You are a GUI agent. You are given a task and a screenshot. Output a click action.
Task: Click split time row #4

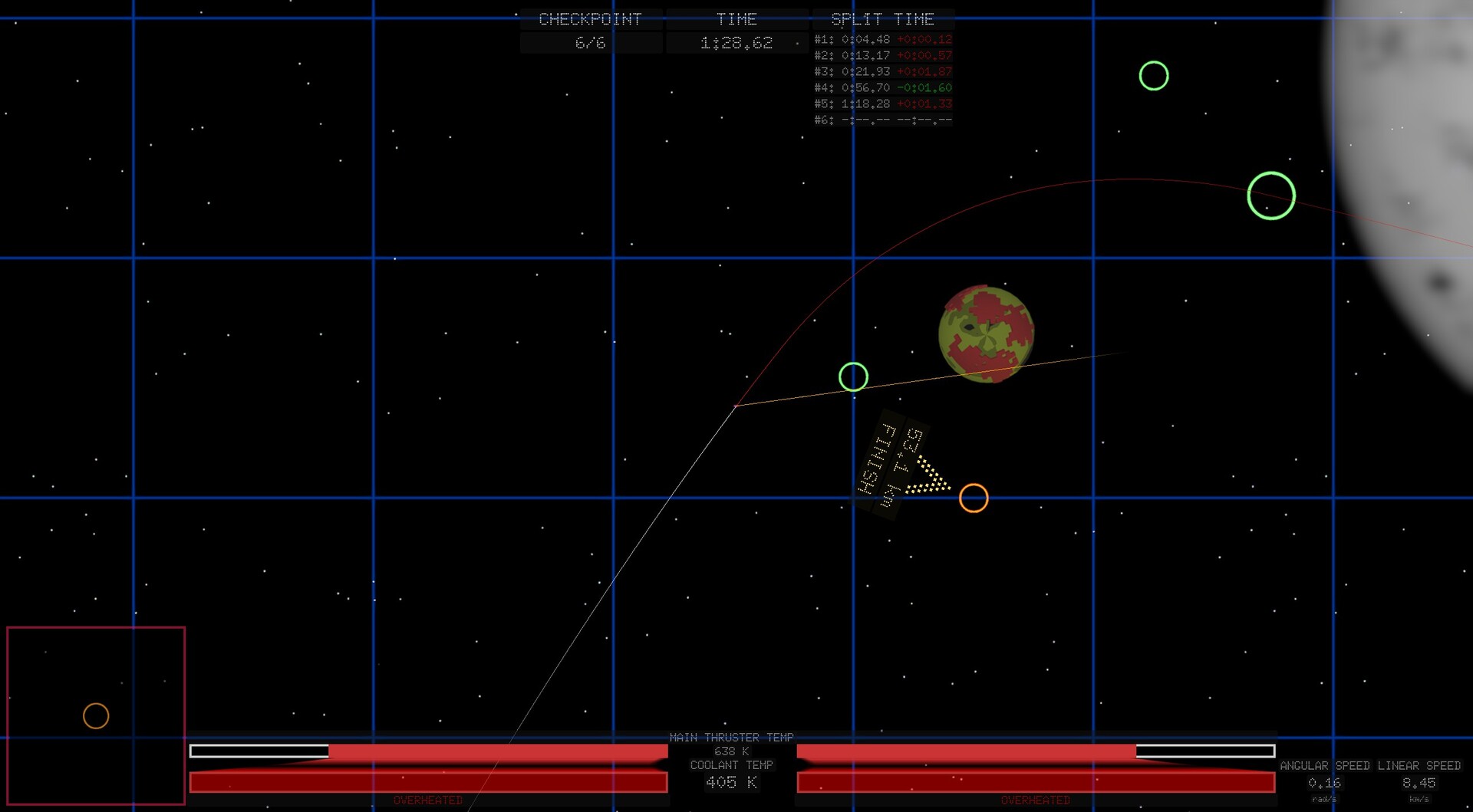pyautogui.click(x=883, y=87)
